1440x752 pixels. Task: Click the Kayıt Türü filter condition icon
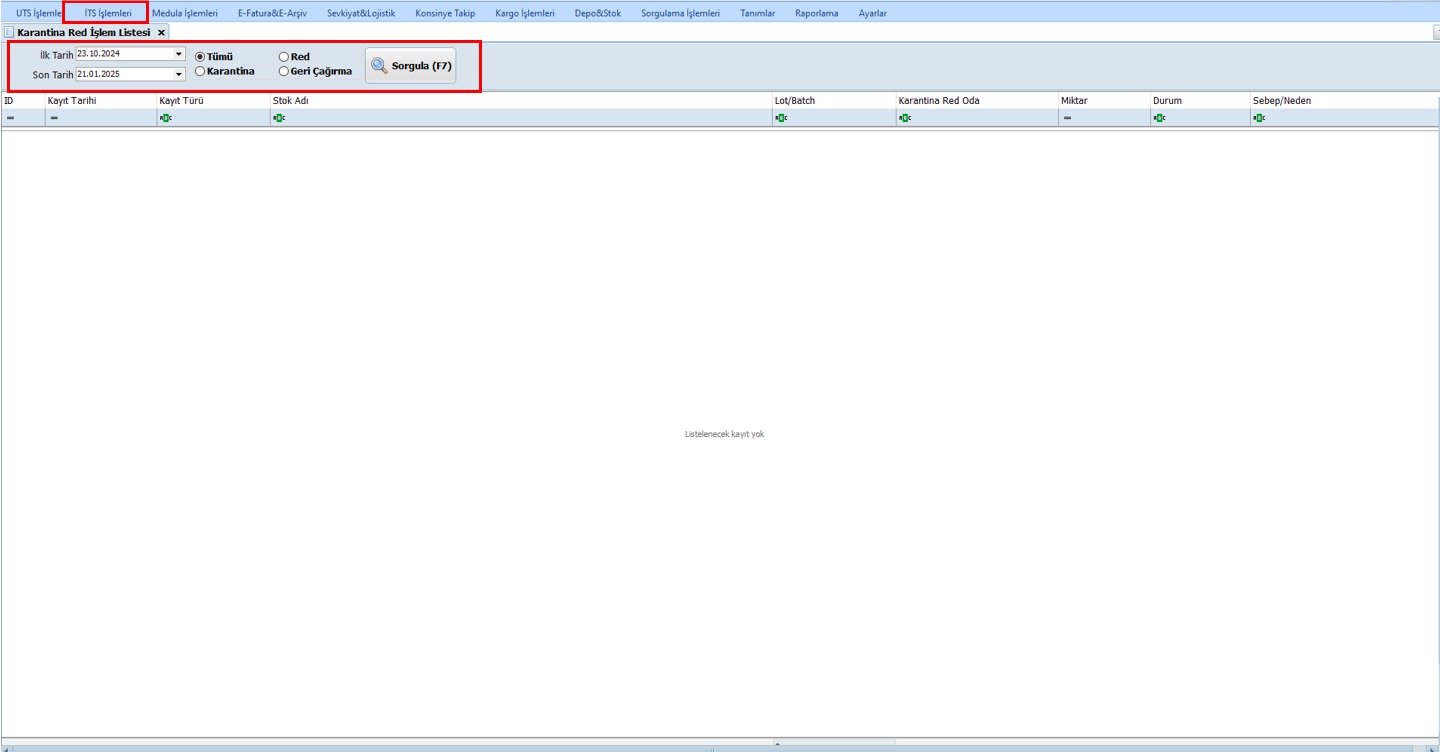[165, 118]
